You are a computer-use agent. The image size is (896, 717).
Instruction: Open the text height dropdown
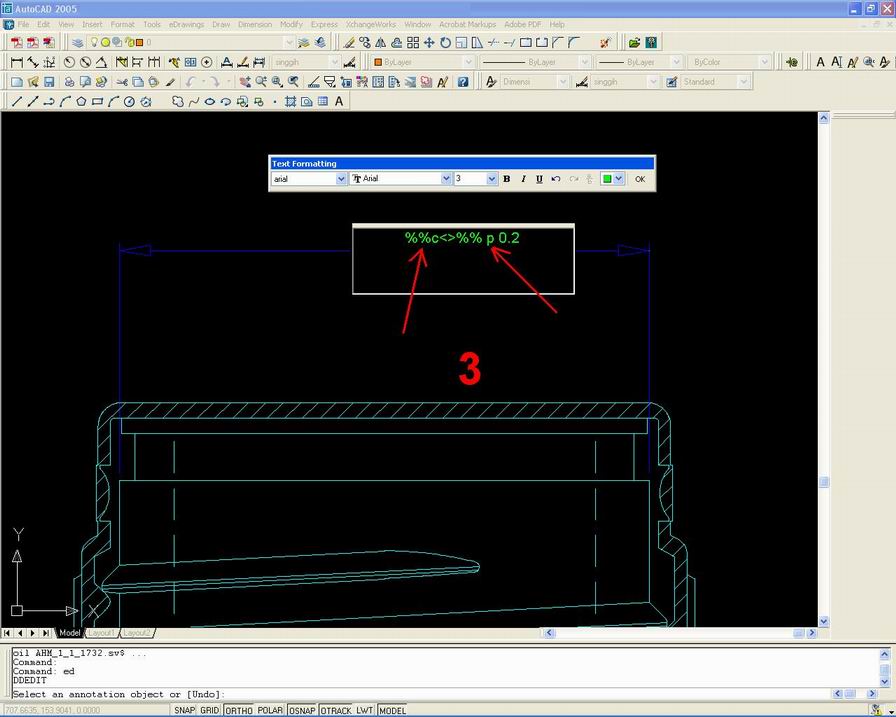pos(492,178)
